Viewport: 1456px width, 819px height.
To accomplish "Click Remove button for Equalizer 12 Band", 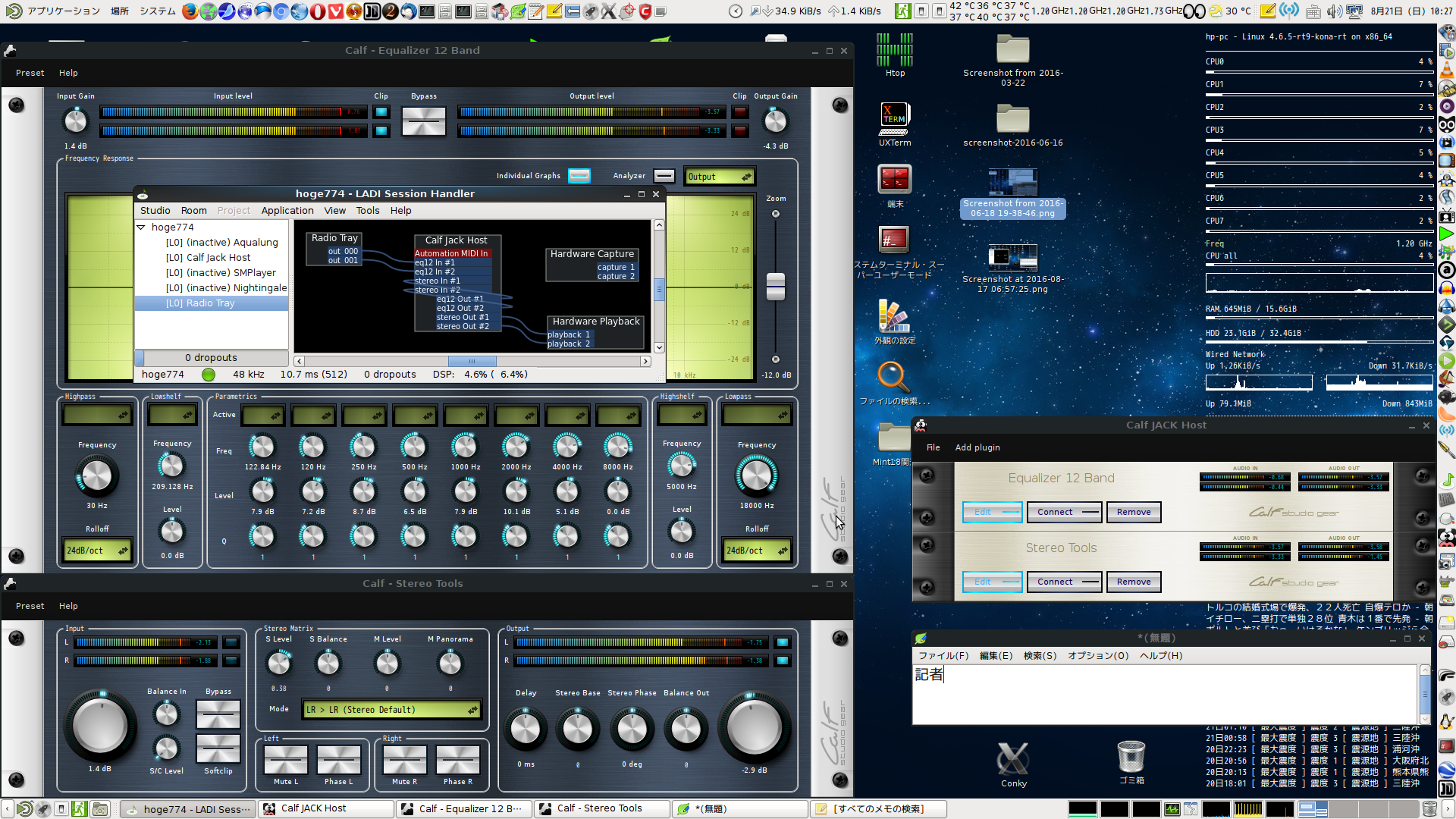I will tap(1134, 513).
